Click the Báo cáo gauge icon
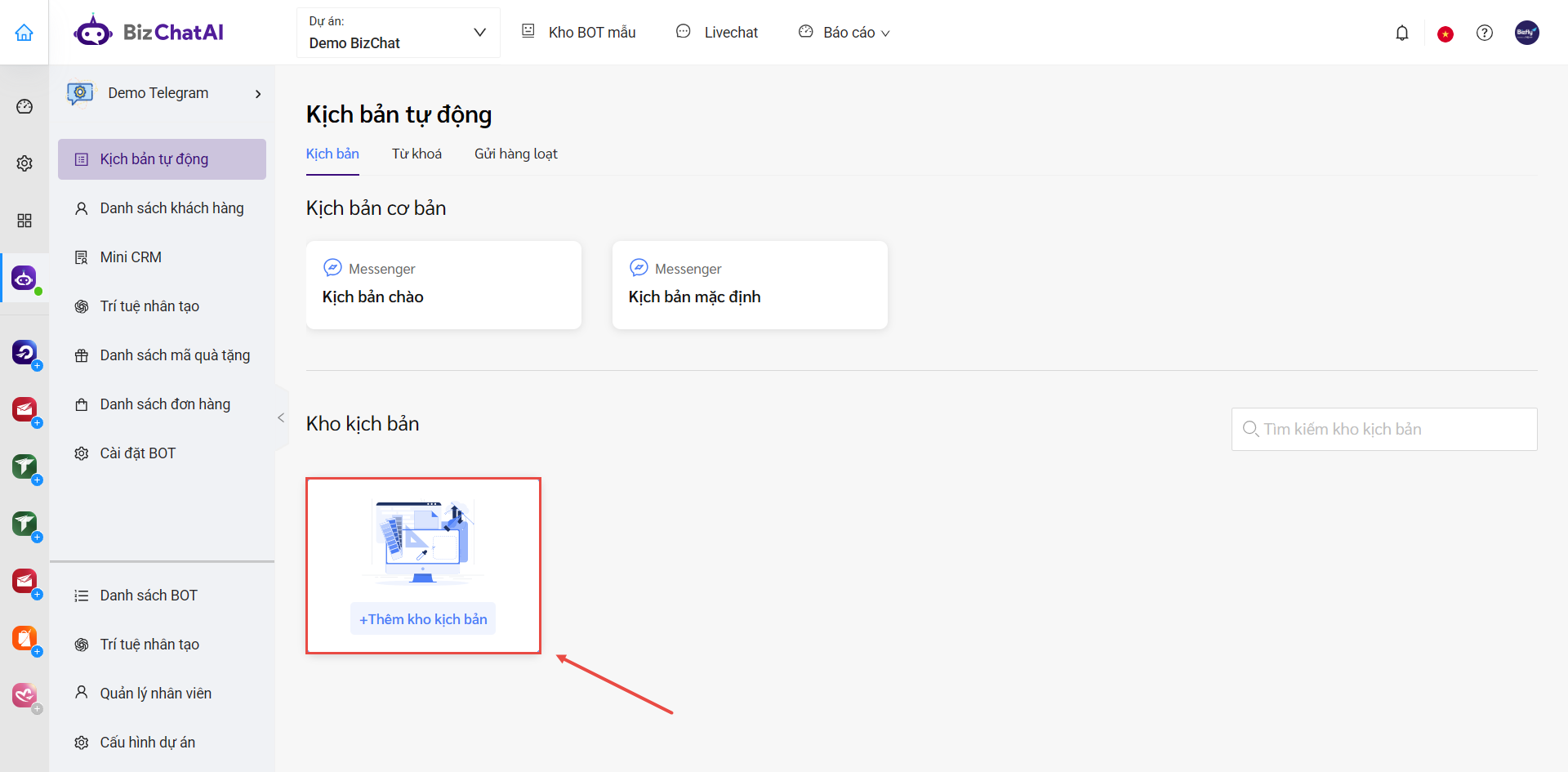This screenshot has height=772, width=1568. (x=806, y=31)
